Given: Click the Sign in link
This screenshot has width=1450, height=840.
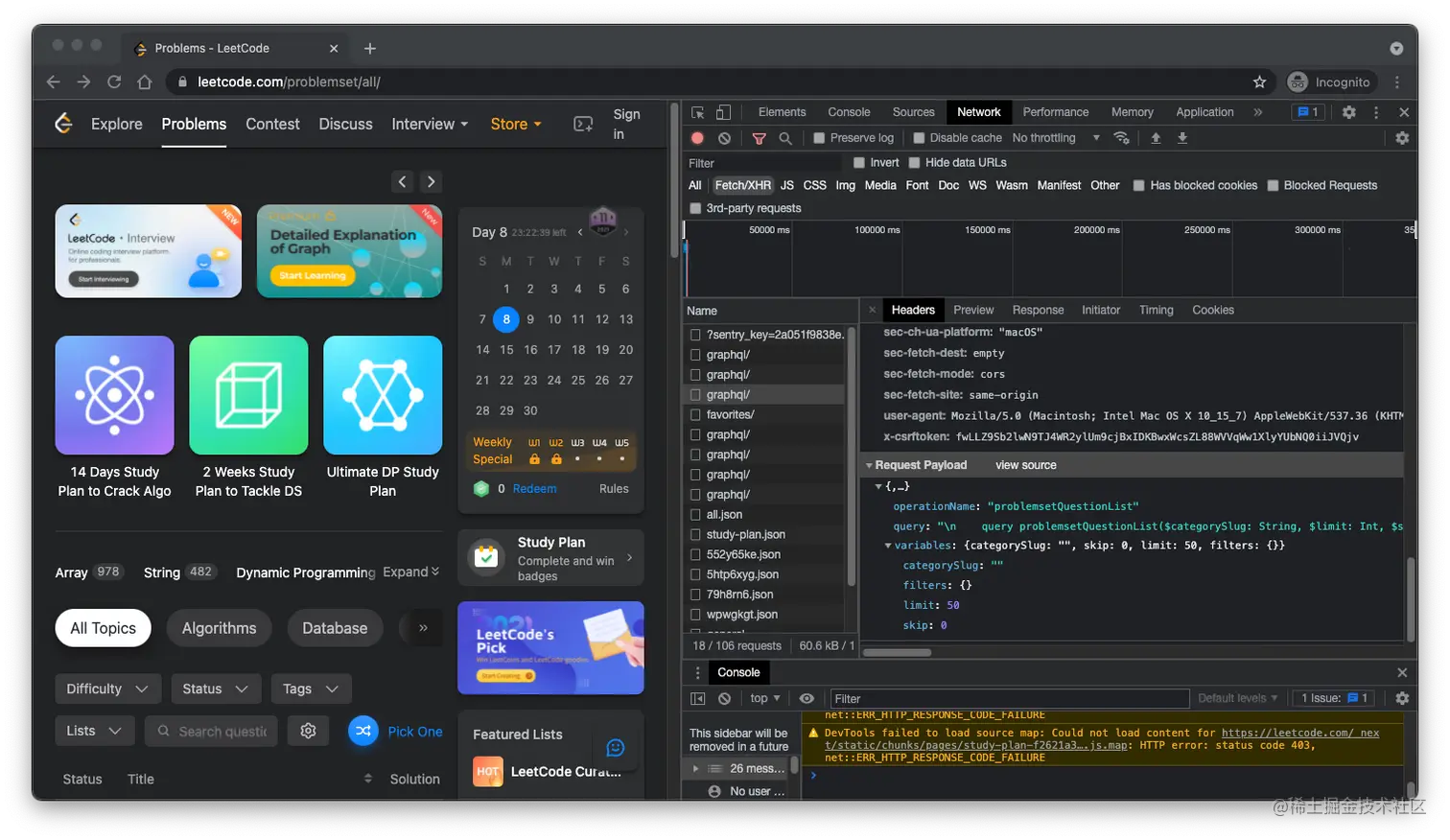Looking at the screenshot, I should [x=626, y=125].
